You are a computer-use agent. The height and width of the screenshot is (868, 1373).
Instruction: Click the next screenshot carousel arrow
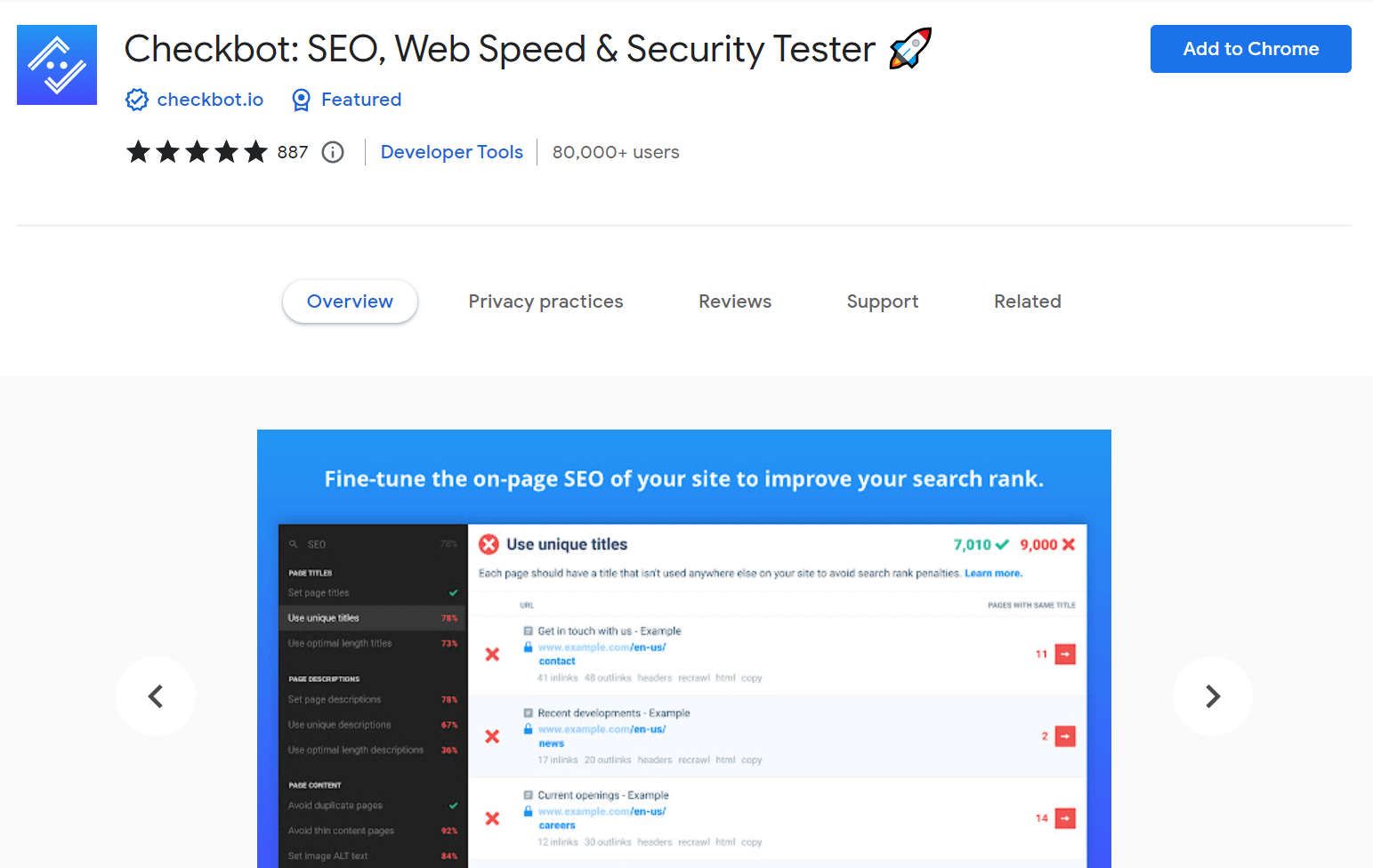[x=1212, y=696]
